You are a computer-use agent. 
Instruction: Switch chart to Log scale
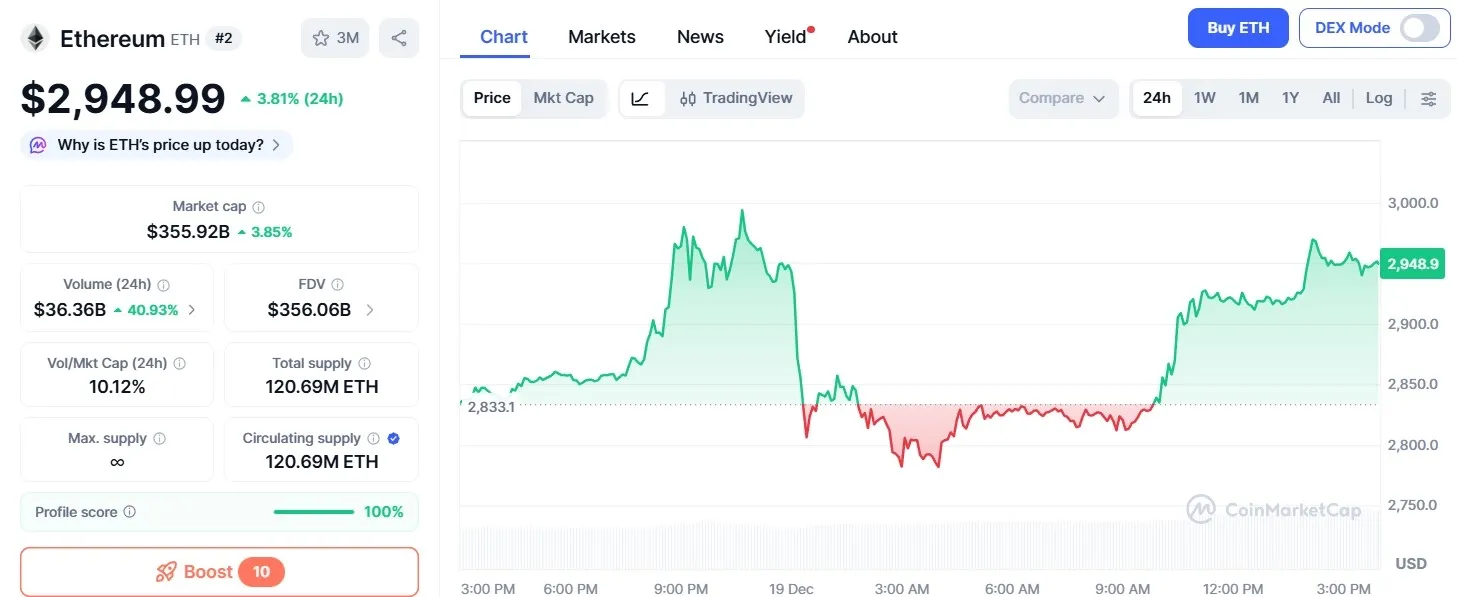coord(1379,98)
